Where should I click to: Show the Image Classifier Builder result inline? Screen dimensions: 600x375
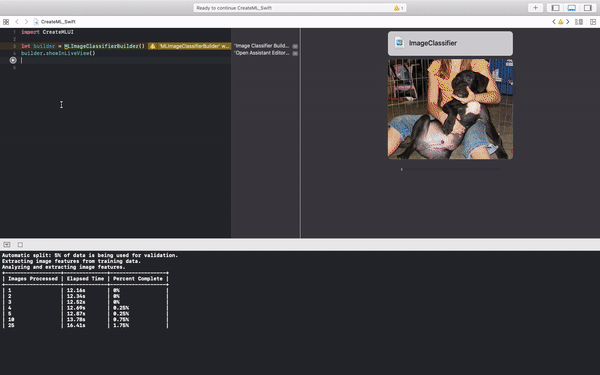[295, 46]
